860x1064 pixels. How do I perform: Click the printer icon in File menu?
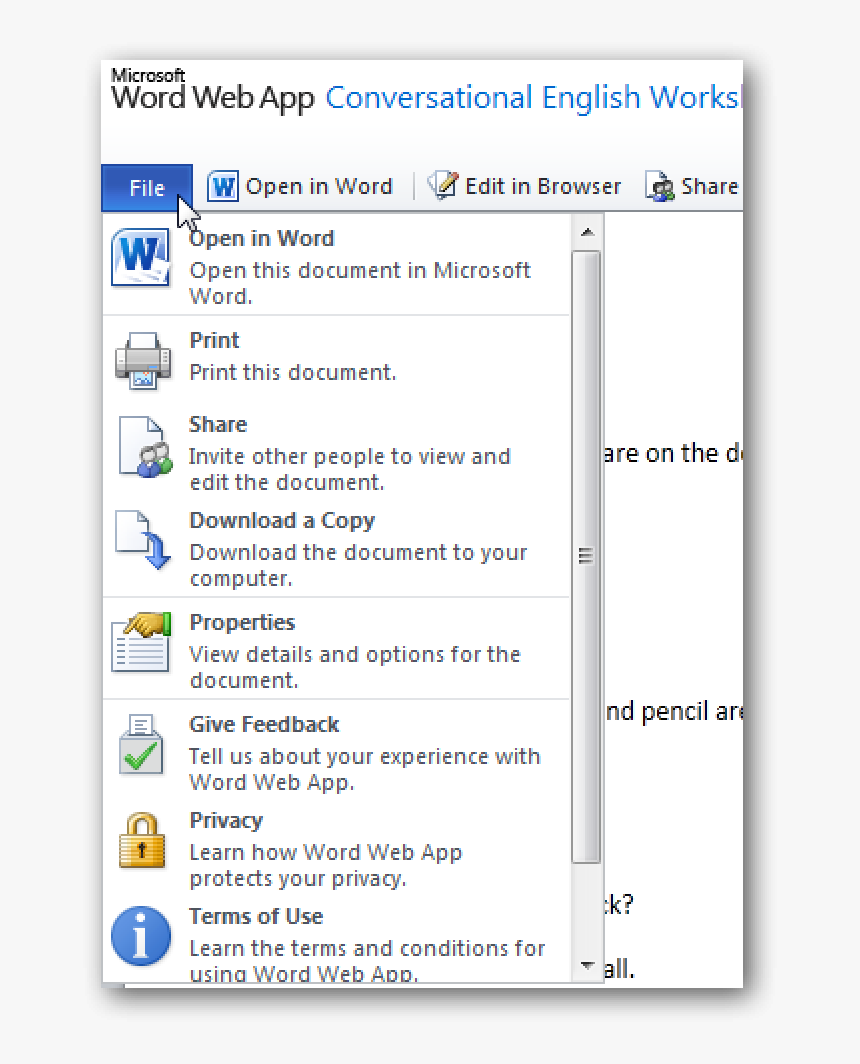pyautogui.click(x=143, y=360)
